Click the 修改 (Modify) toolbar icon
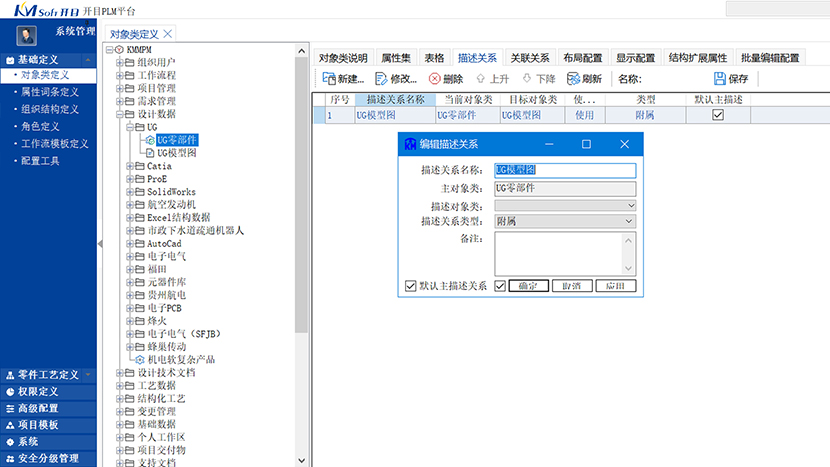The width and height of the screenshot is (830, 467). [381, 79]
